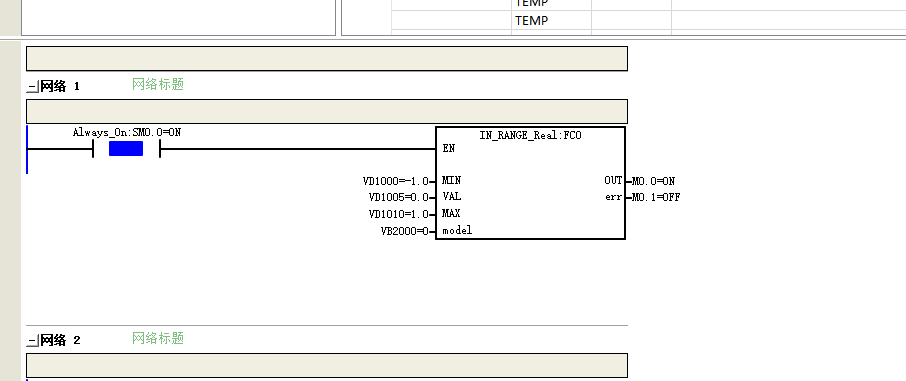This screenshot has width=906, height=381.
Task: Click the Always_On:SM0.0=ON contact label
Action: coord(127,132)
